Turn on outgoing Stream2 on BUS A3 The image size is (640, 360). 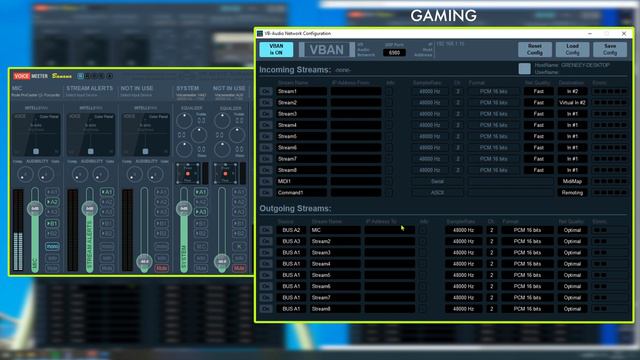pos(266,241)
